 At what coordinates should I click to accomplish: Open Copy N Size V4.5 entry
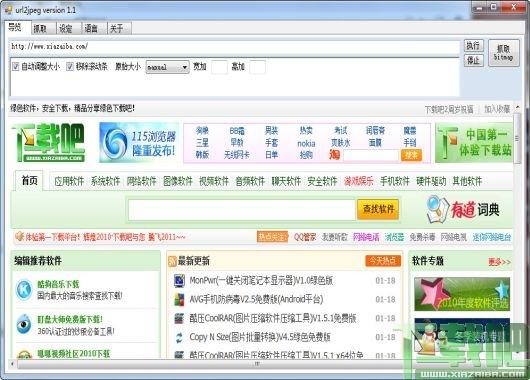(260, 337)
